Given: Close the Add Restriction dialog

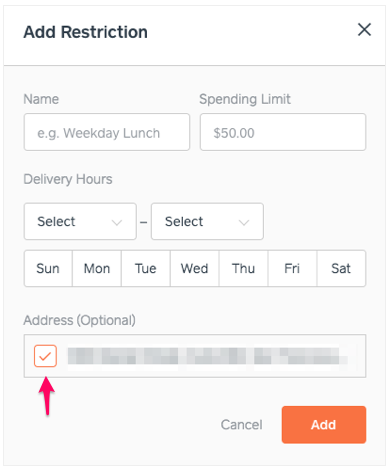Looking at the screenshot, I should tap(364, 30).
